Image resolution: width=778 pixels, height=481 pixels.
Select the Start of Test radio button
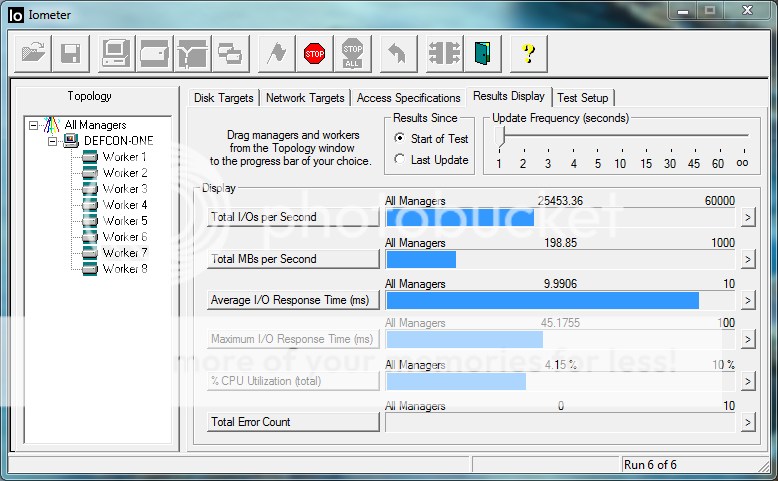400,139
